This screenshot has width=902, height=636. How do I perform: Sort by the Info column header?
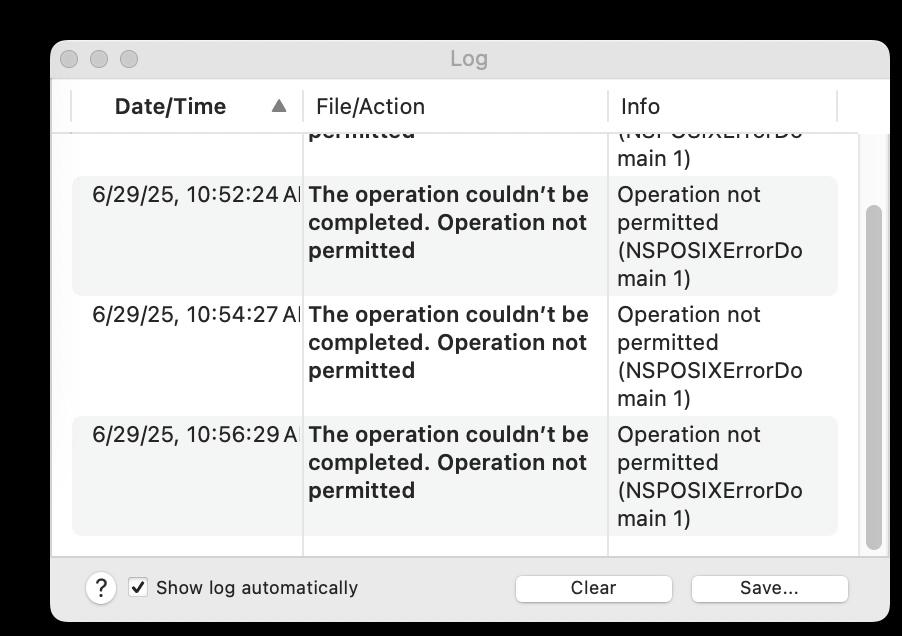click(x=640, y=106)
